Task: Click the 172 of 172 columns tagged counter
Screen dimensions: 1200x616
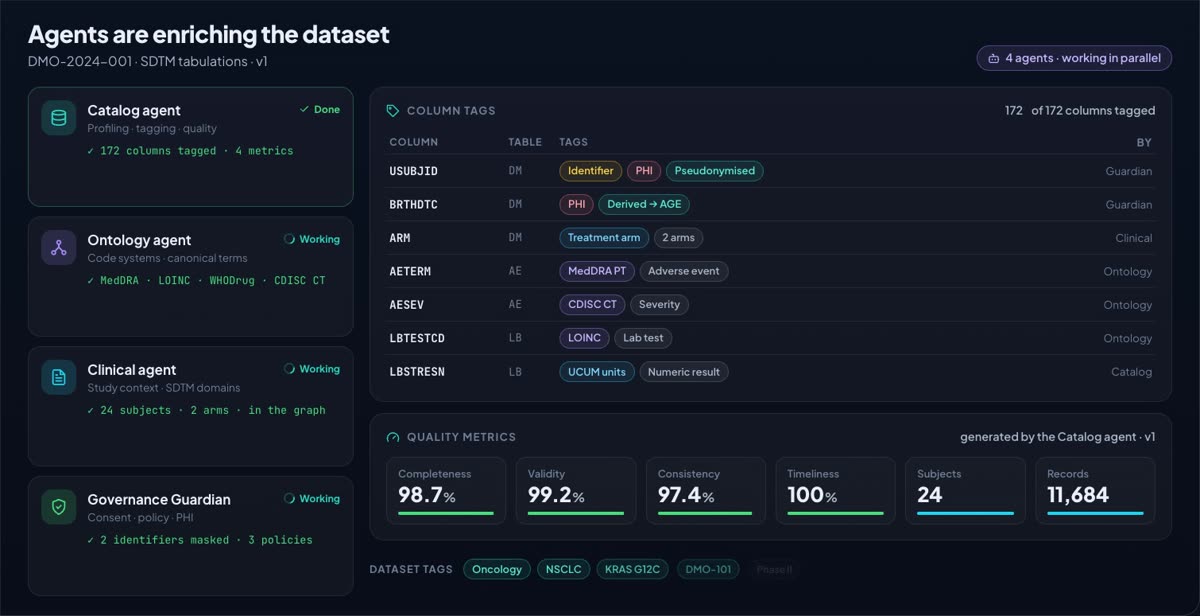Action: (1080, 111)
